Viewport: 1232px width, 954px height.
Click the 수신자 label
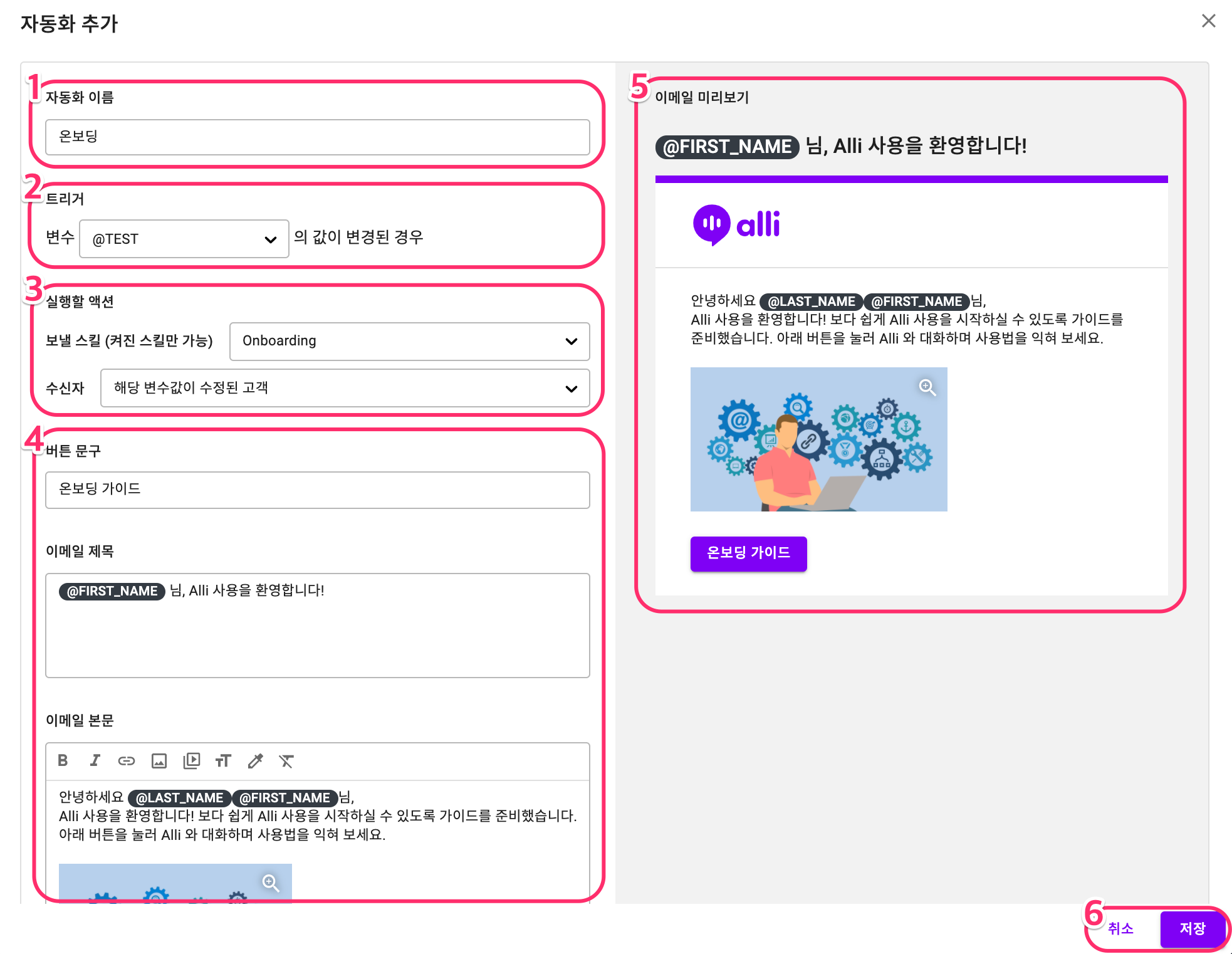click(65, 388)
